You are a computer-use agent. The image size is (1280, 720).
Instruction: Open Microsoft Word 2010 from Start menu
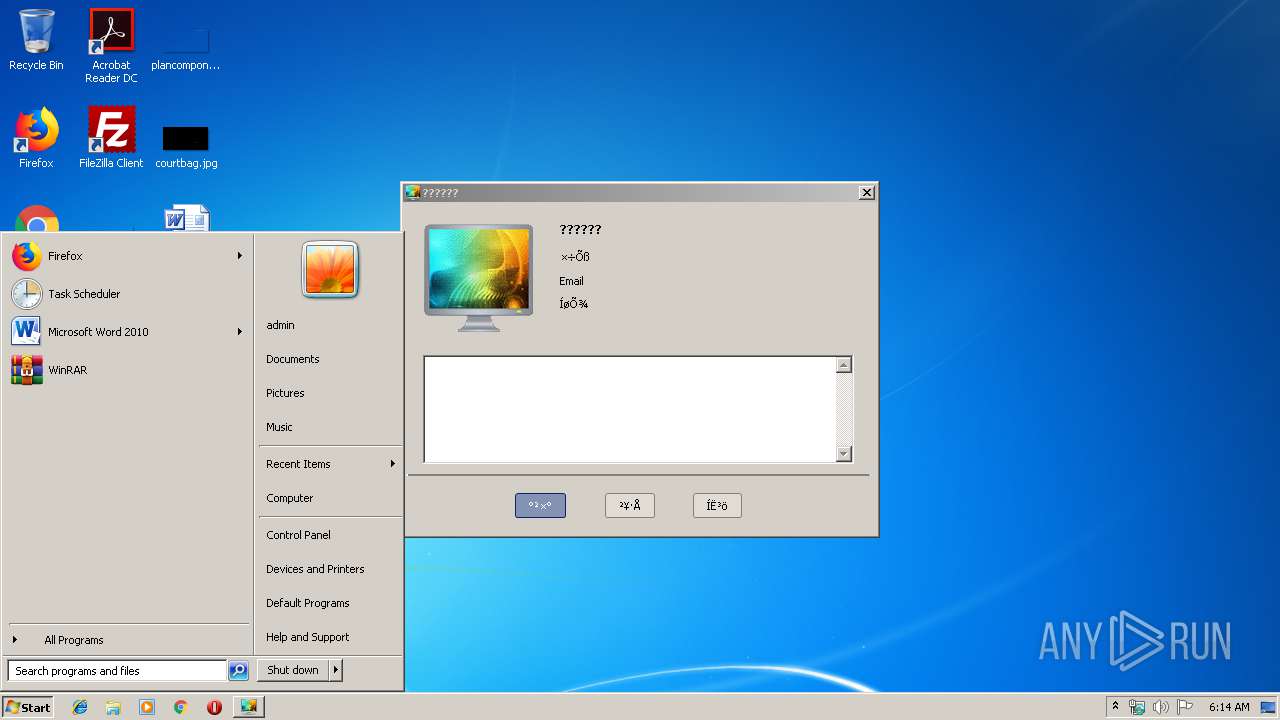126,332
